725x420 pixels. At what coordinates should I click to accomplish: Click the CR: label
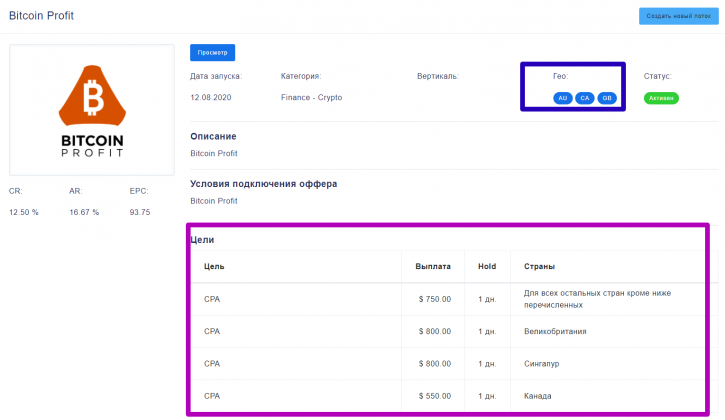(x=15, y=191)
